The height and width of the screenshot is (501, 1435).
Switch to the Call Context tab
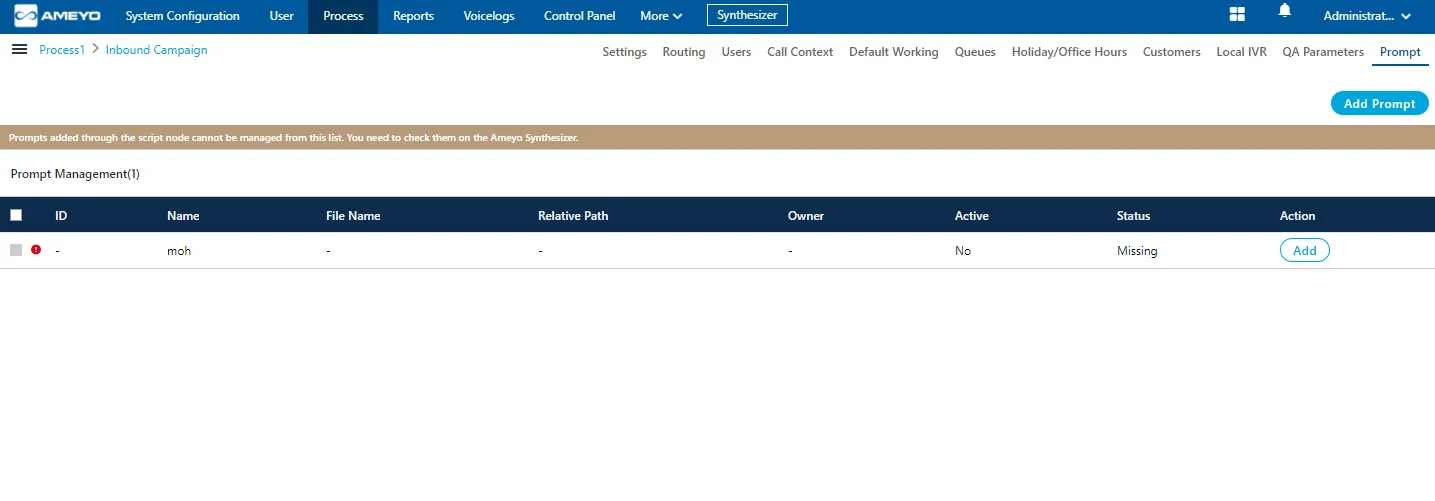(800, 52)
